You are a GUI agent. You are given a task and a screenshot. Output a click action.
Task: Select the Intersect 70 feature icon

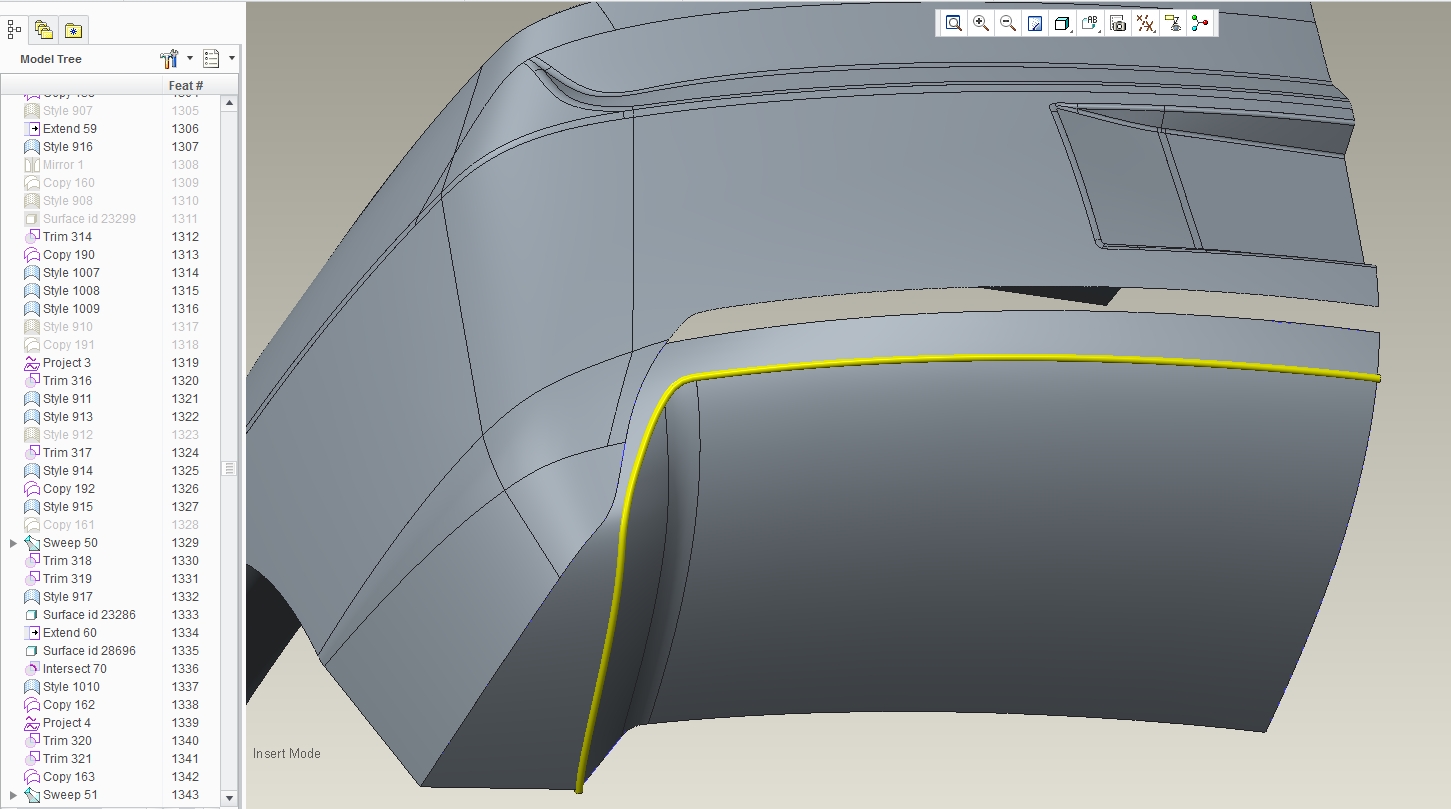pyautogui.click(x=31, y=669)
